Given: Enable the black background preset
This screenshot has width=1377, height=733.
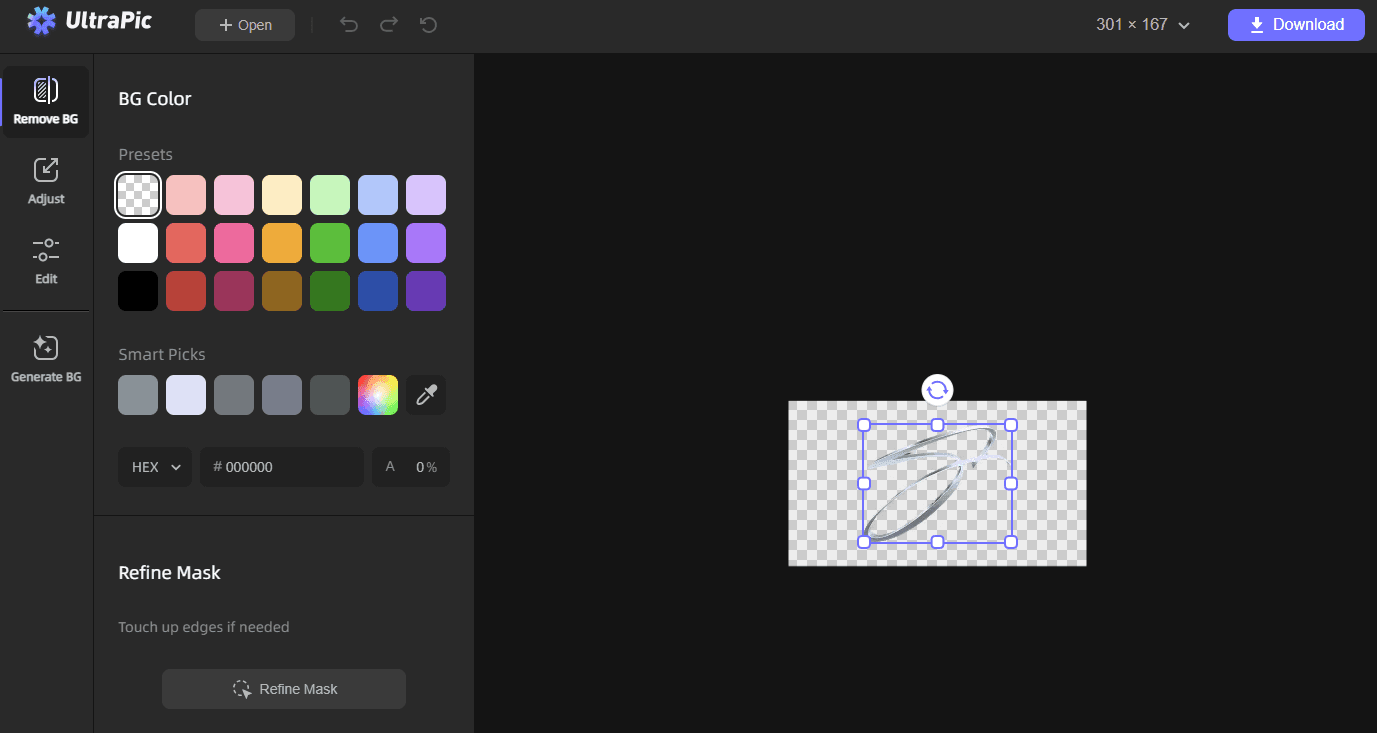Looking at the screenshot, I should click(137, 290).
